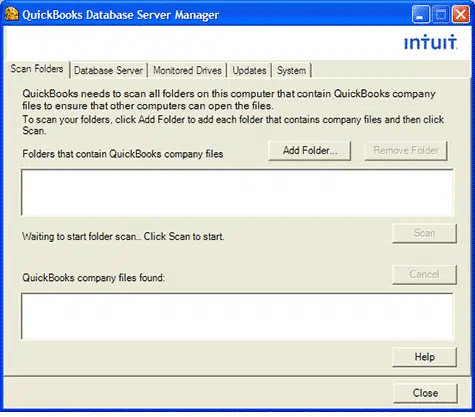Open Help
Image resolution: width=475 pixels, height=417 pixels.
click(x=424, y=357)
